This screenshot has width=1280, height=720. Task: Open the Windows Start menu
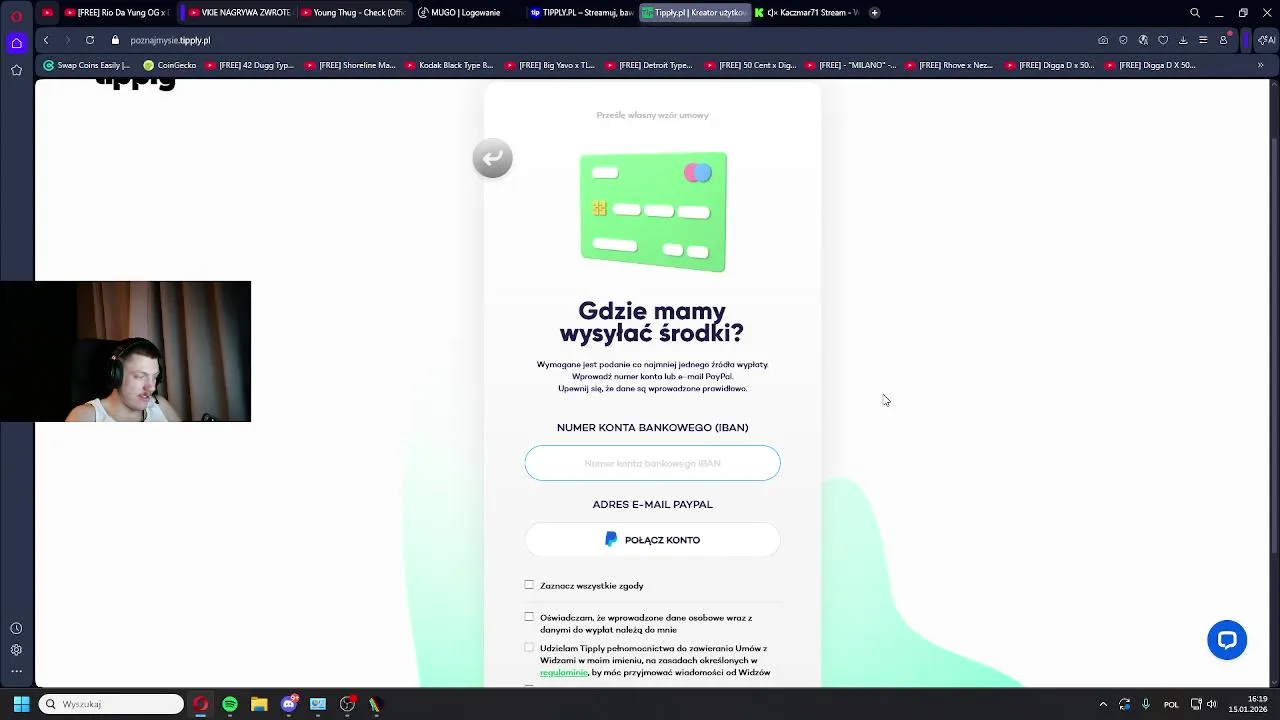(x=21, y=704)
